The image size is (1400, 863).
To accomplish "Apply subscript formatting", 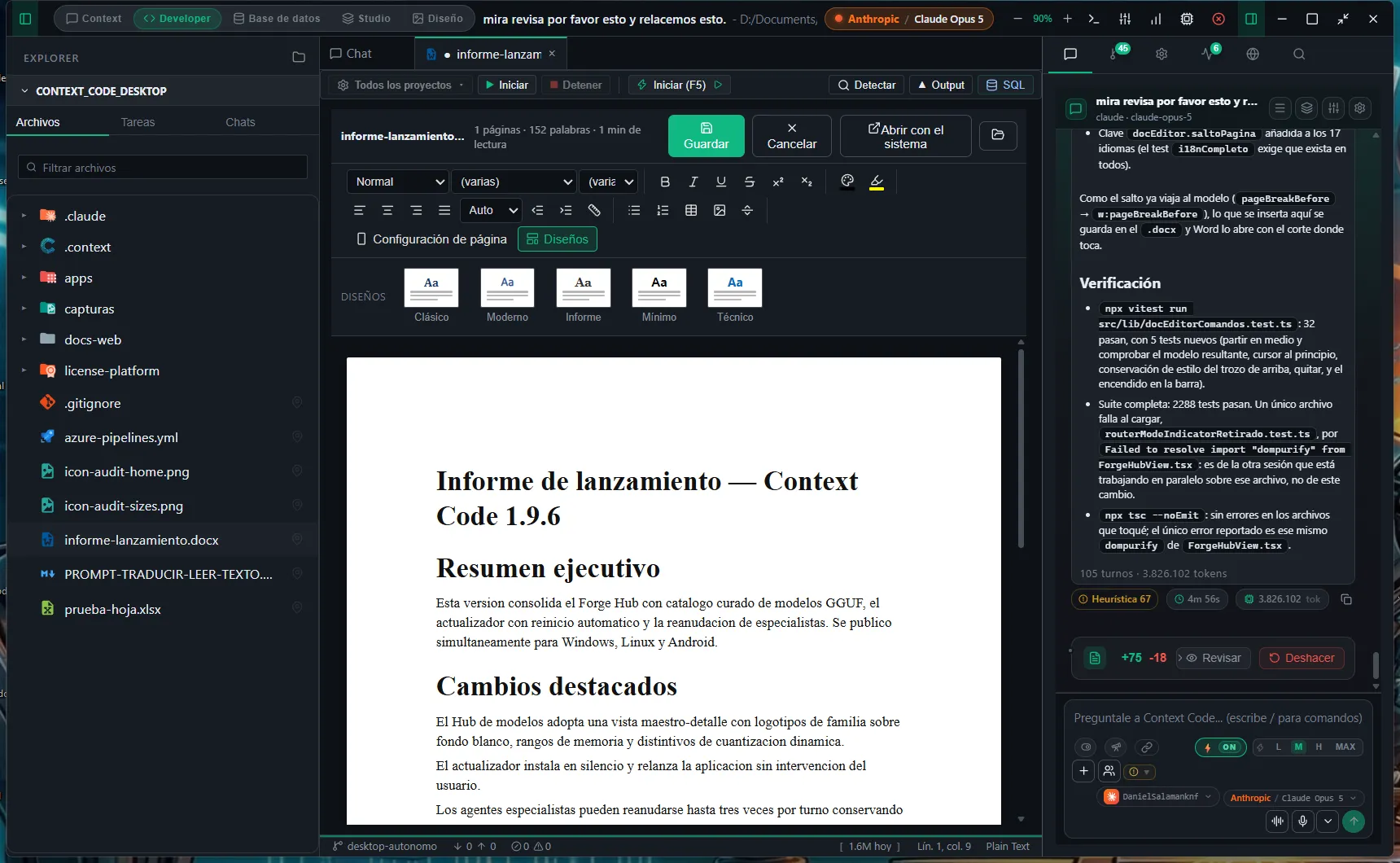I will pos(807,182).
